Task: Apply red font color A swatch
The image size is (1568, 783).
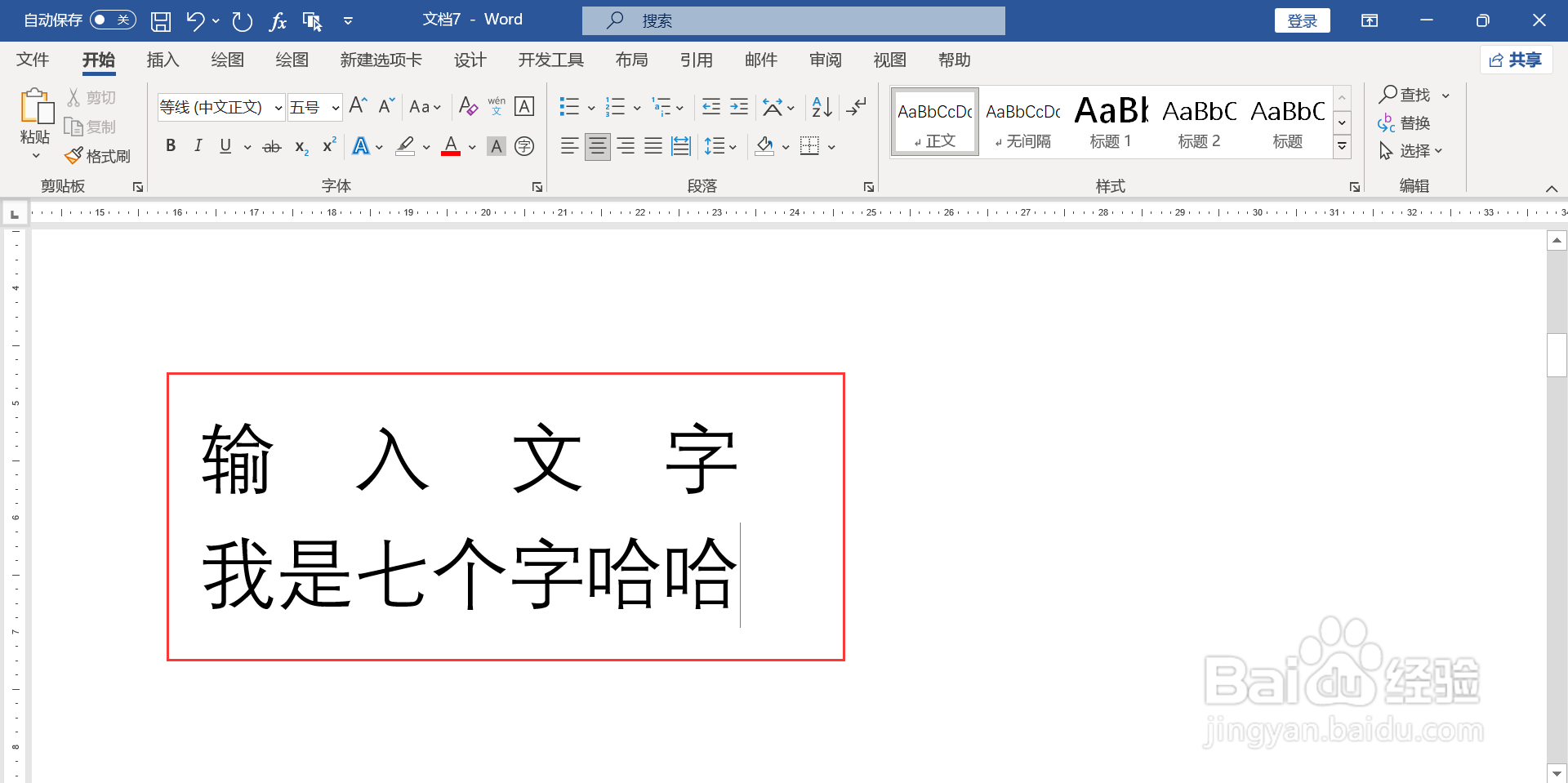Action: pos(451,146)
